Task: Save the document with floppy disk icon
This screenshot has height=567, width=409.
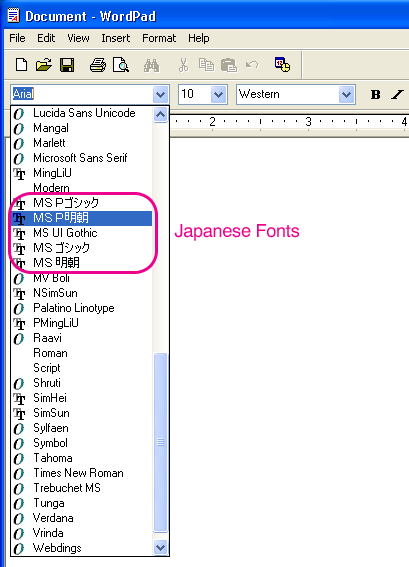Action: (x=67, y=65)
